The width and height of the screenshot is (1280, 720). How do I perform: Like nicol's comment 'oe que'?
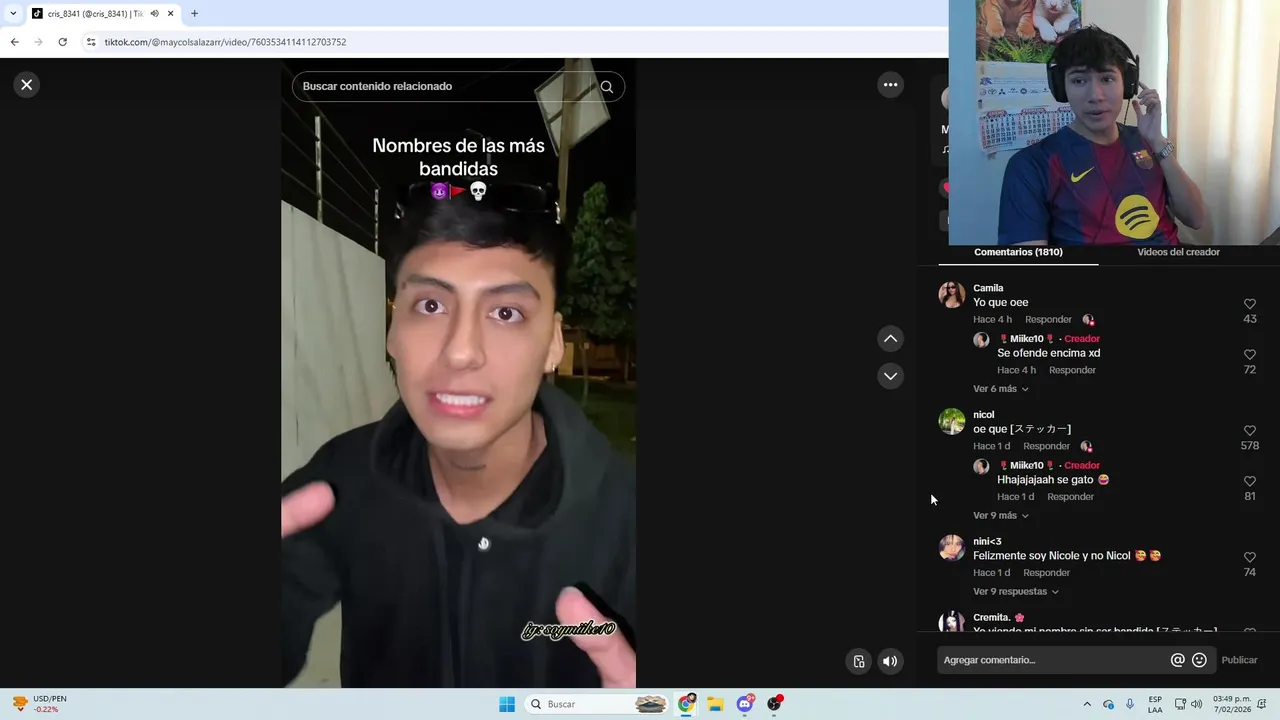(x=1249, y=431)
